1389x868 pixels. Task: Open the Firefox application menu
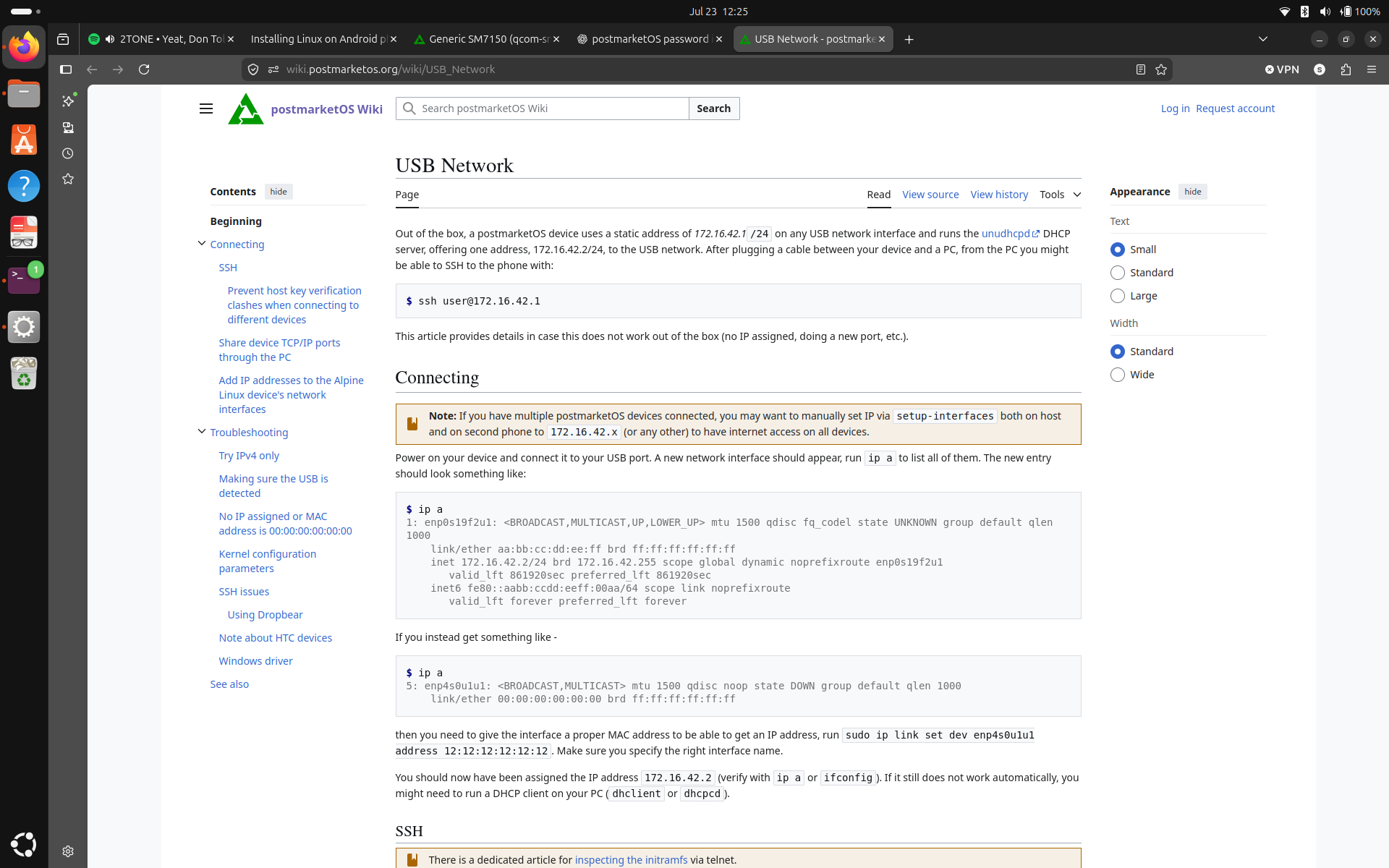click(x=1372, y=69)
